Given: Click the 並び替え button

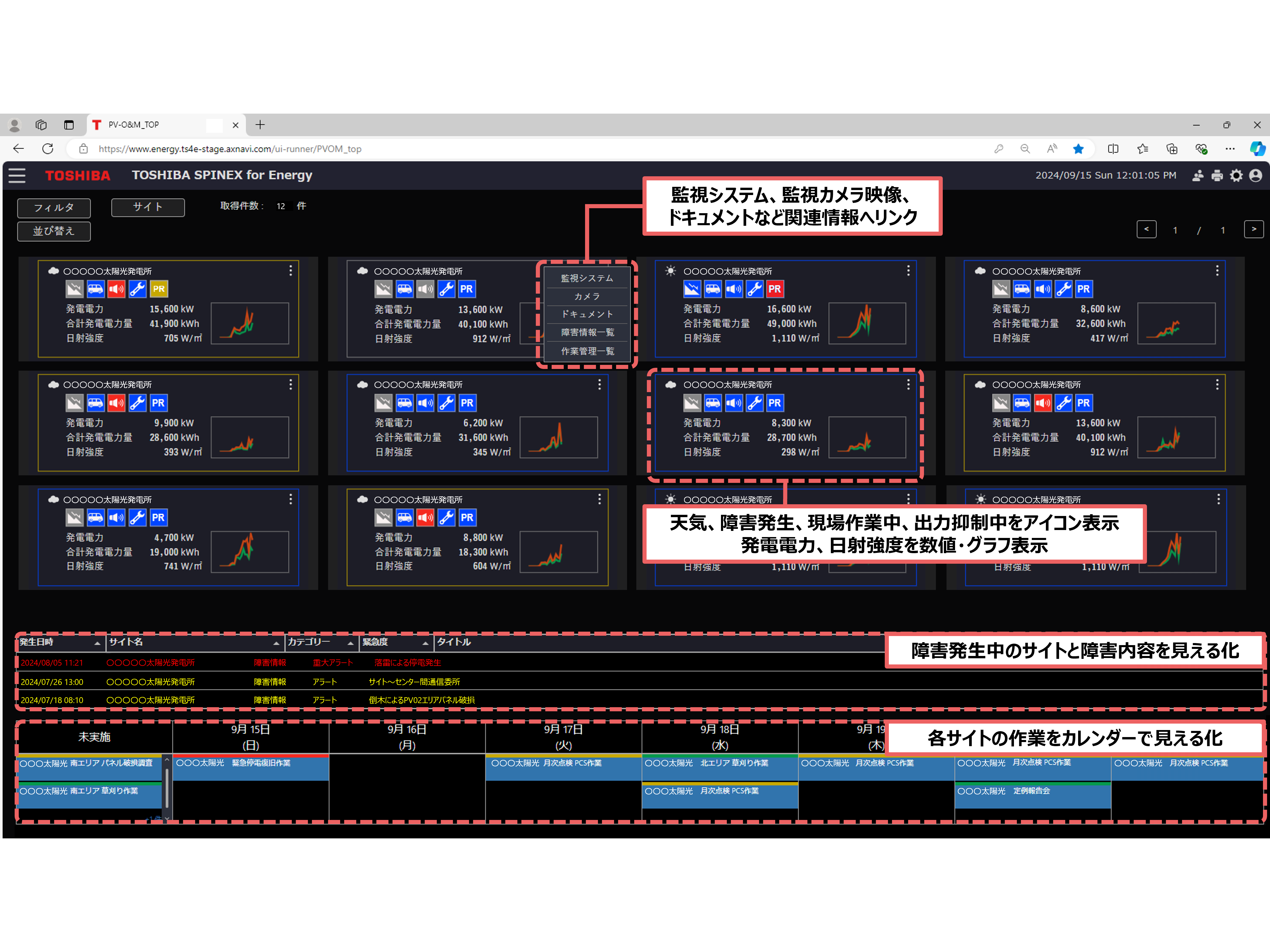Looking at the screenshot, I should click(x=54, y=231).
